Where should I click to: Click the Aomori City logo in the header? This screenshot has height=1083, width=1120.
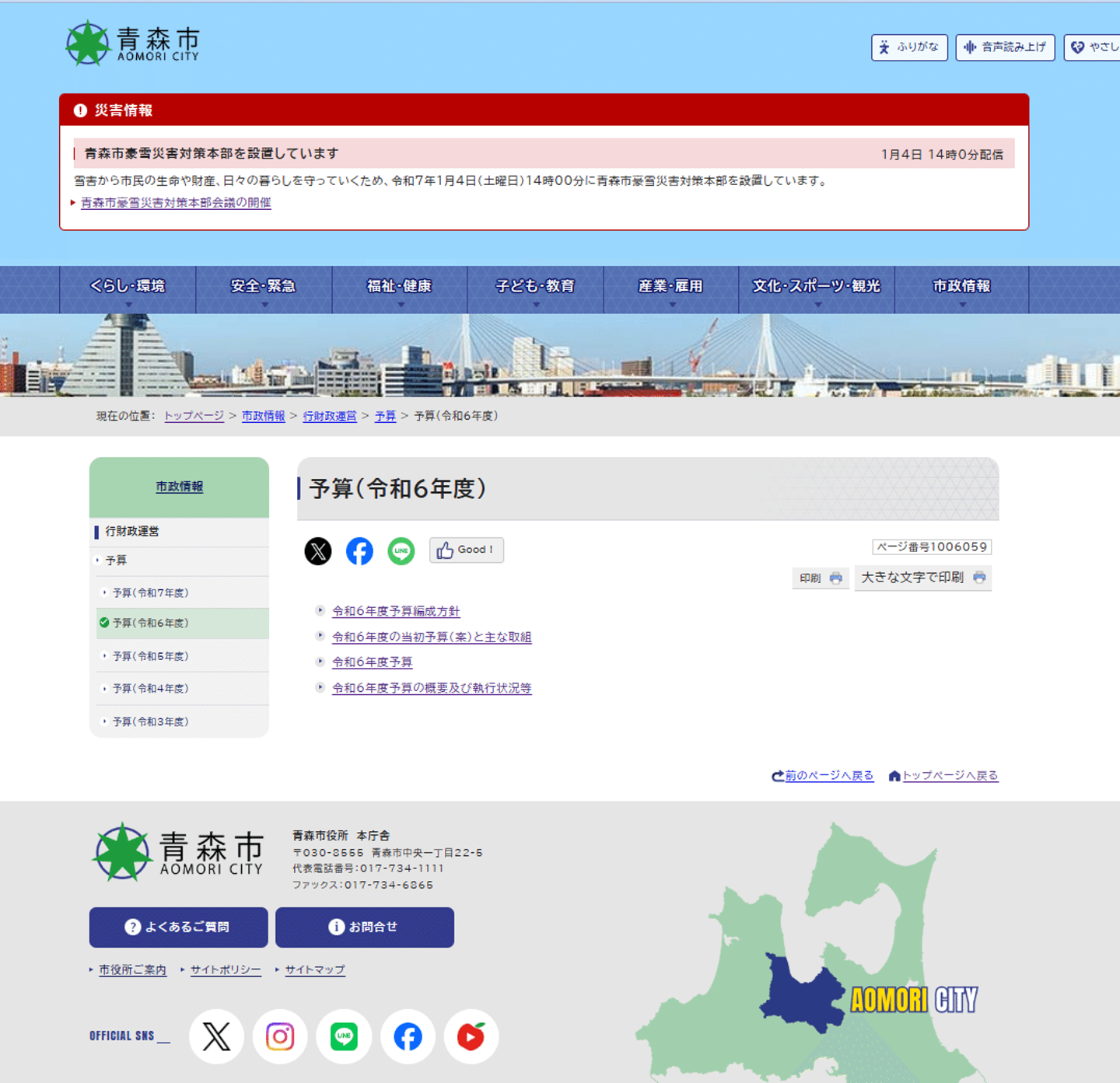(132, 44)
